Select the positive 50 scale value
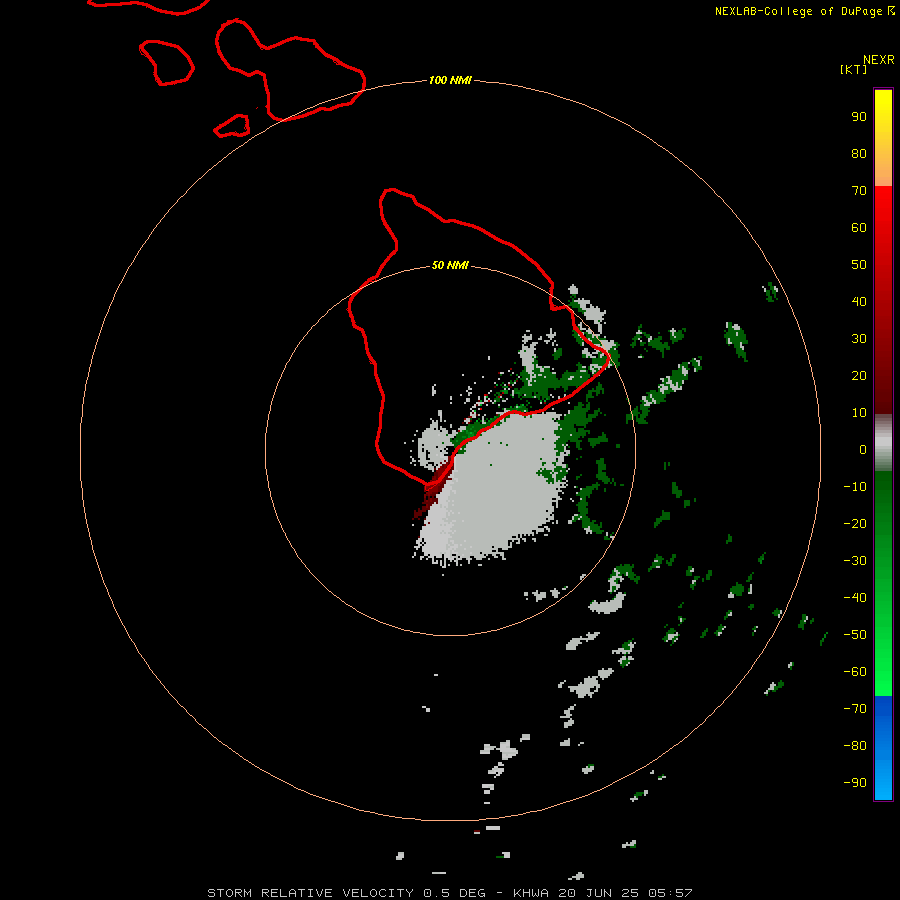Viewport: 900px width, 900px height. (859, 265)
